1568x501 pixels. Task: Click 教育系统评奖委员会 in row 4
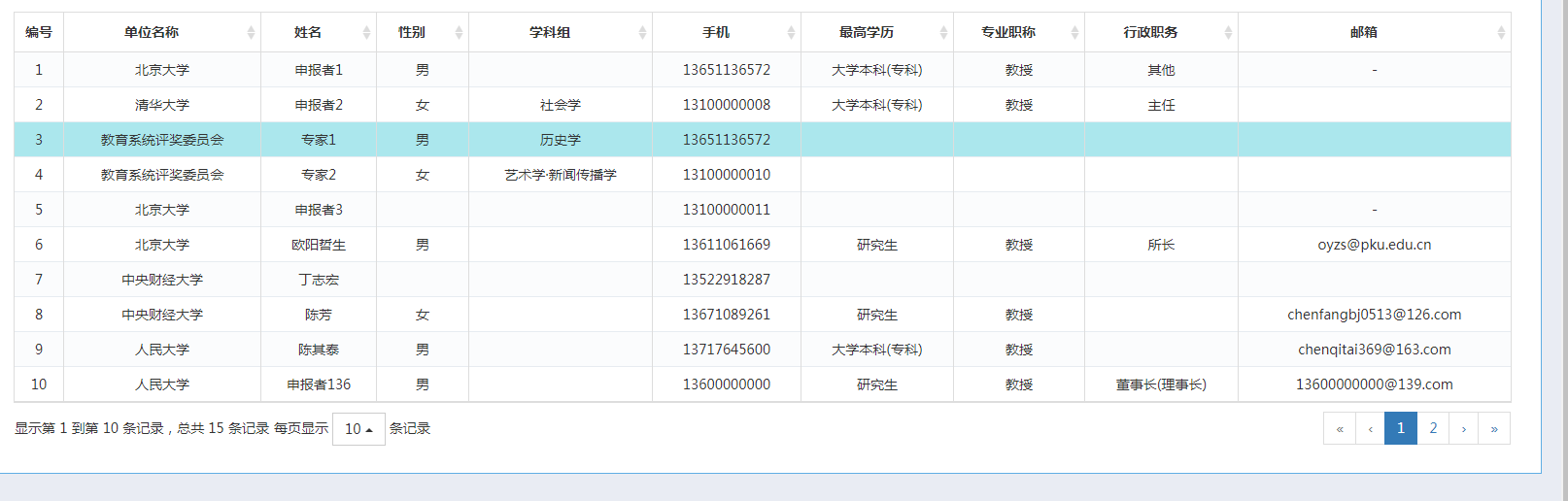point(162,175)
